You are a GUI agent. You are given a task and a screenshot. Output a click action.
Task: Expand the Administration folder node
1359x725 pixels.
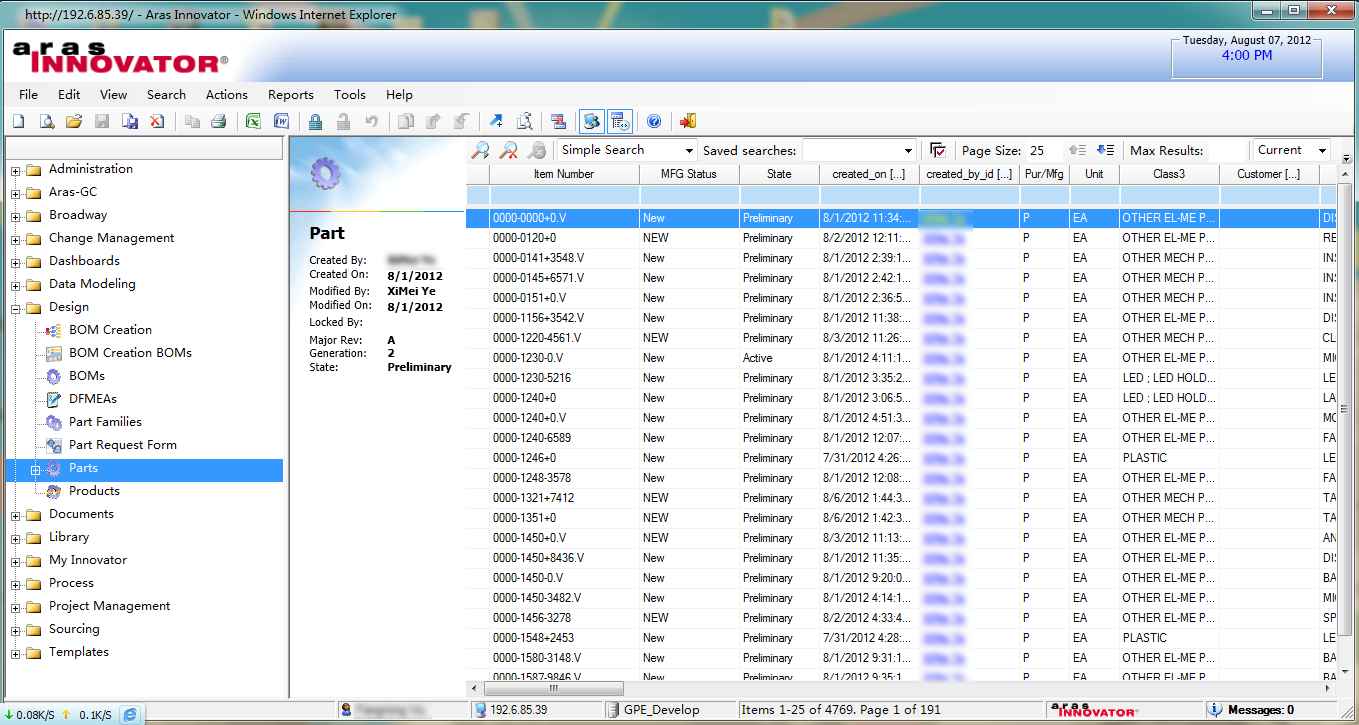tap(16, 170)
